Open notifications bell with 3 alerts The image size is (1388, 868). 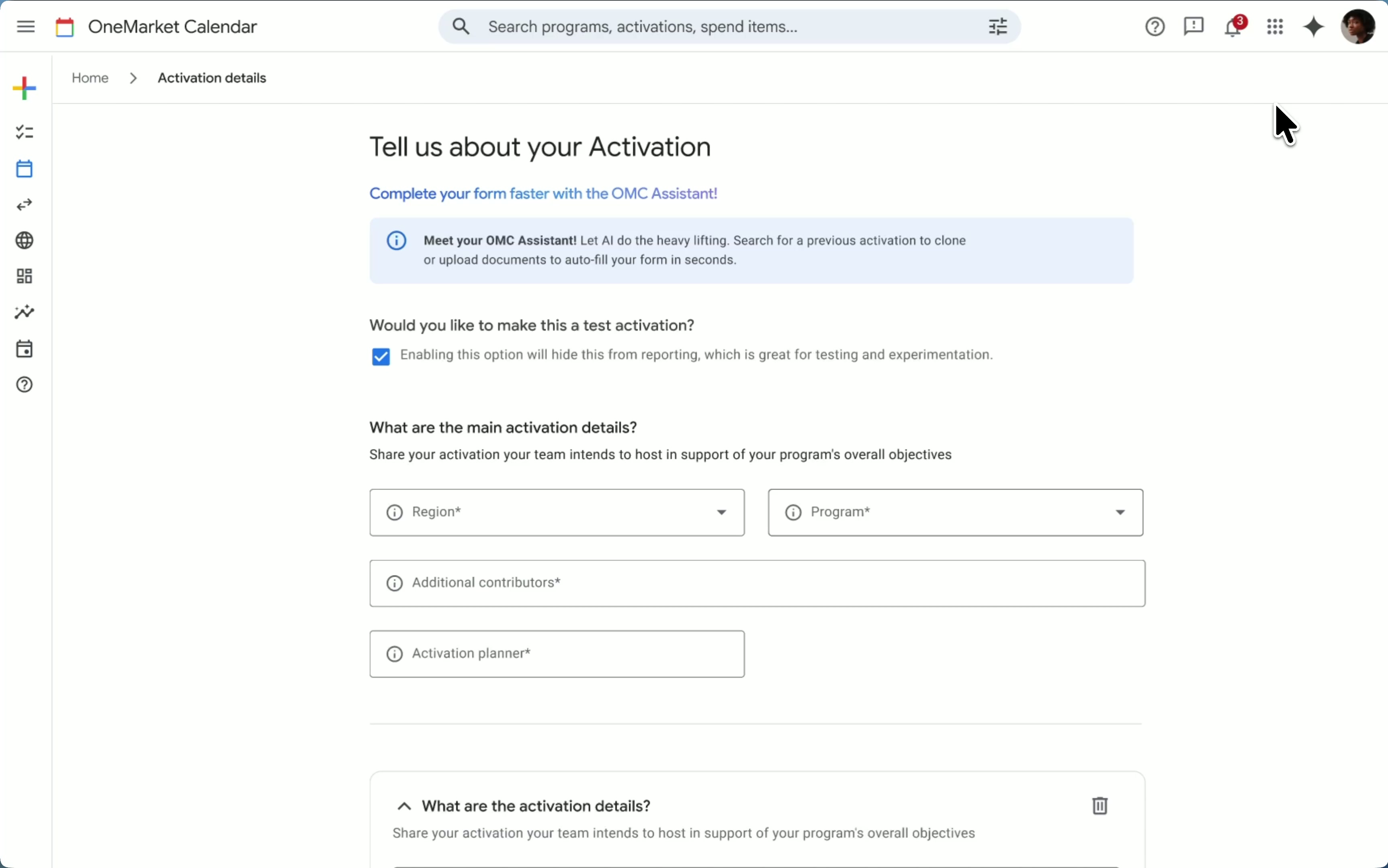pyautogui.click(x=1235, y=27)
